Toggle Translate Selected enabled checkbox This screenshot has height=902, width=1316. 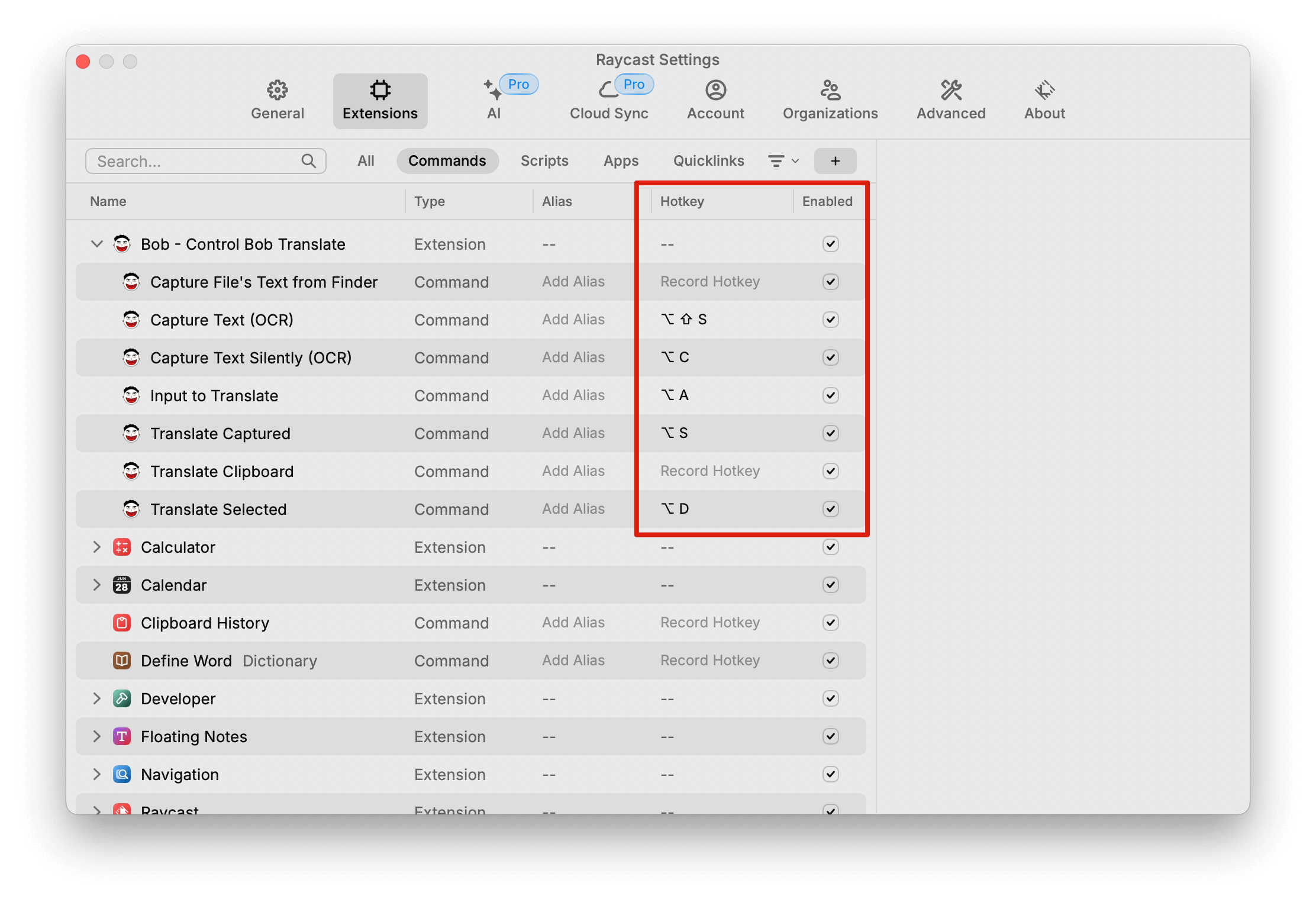(831, 509)
